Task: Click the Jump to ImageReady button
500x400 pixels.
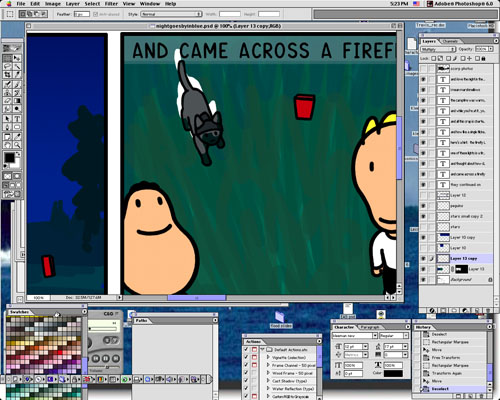Action: [12, 194]
